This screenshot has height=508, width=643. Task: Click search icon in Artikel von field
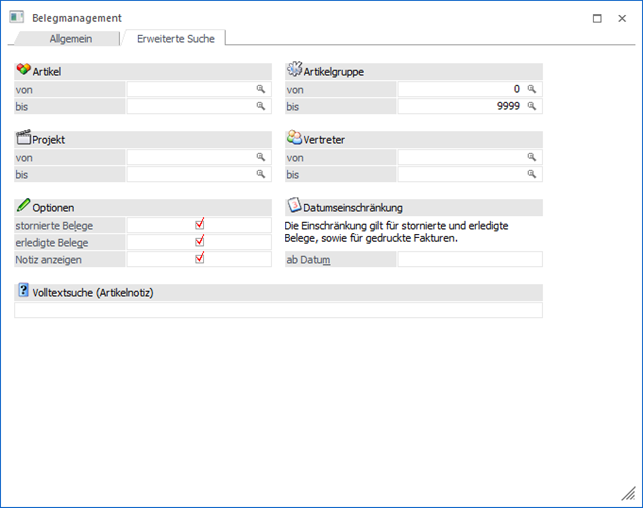(261, 89)
